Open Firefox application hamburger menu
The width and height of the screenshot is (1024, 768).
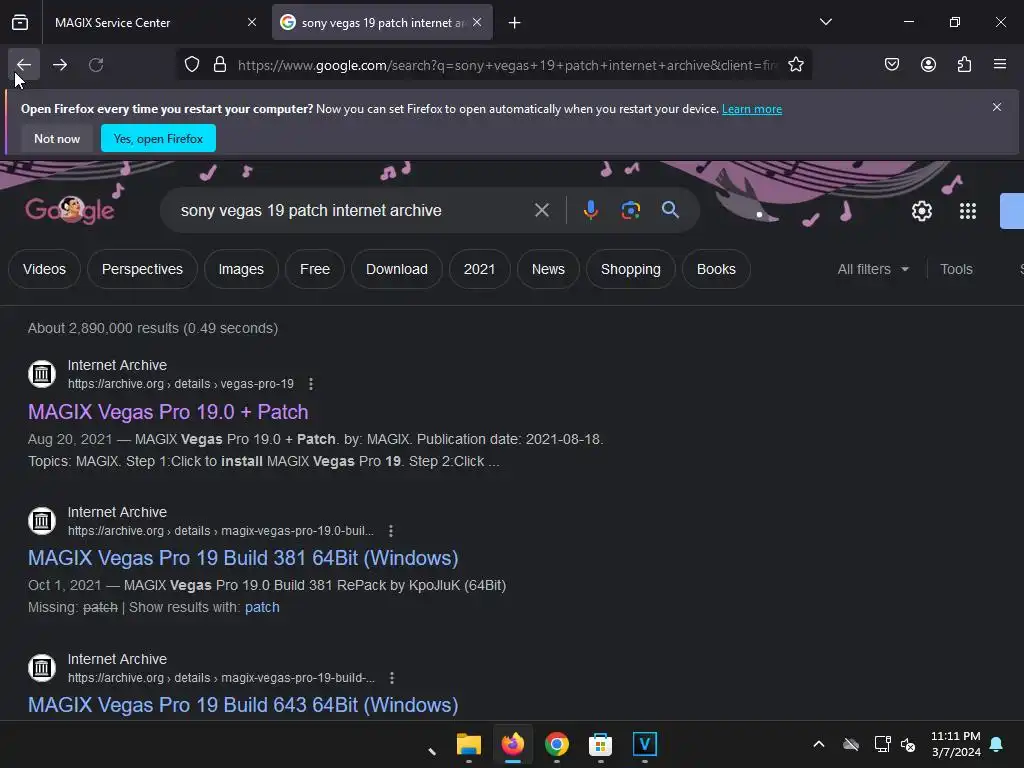click(x=1000, y=64)
